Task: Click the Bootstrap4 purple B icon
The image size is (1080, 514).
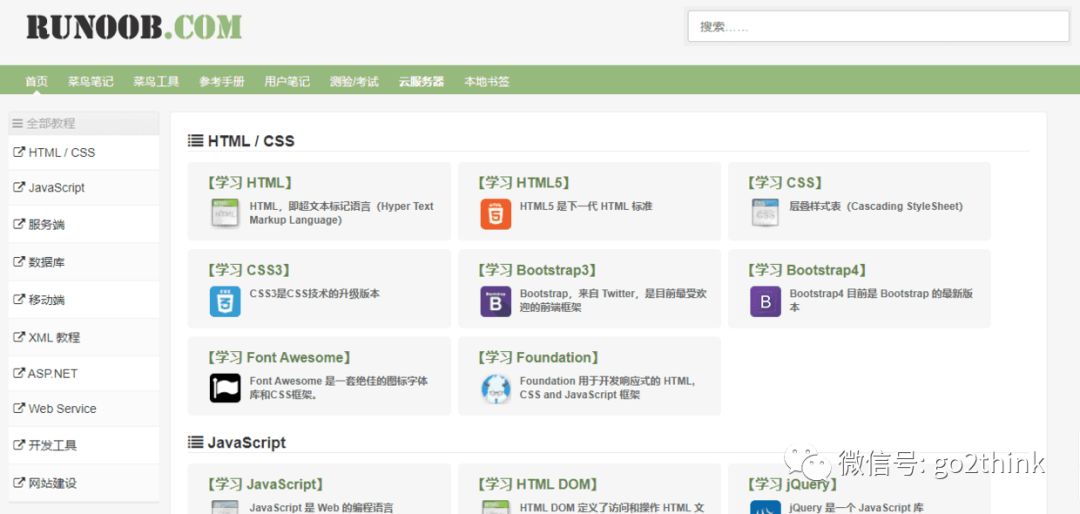Action: coord(765,301)
